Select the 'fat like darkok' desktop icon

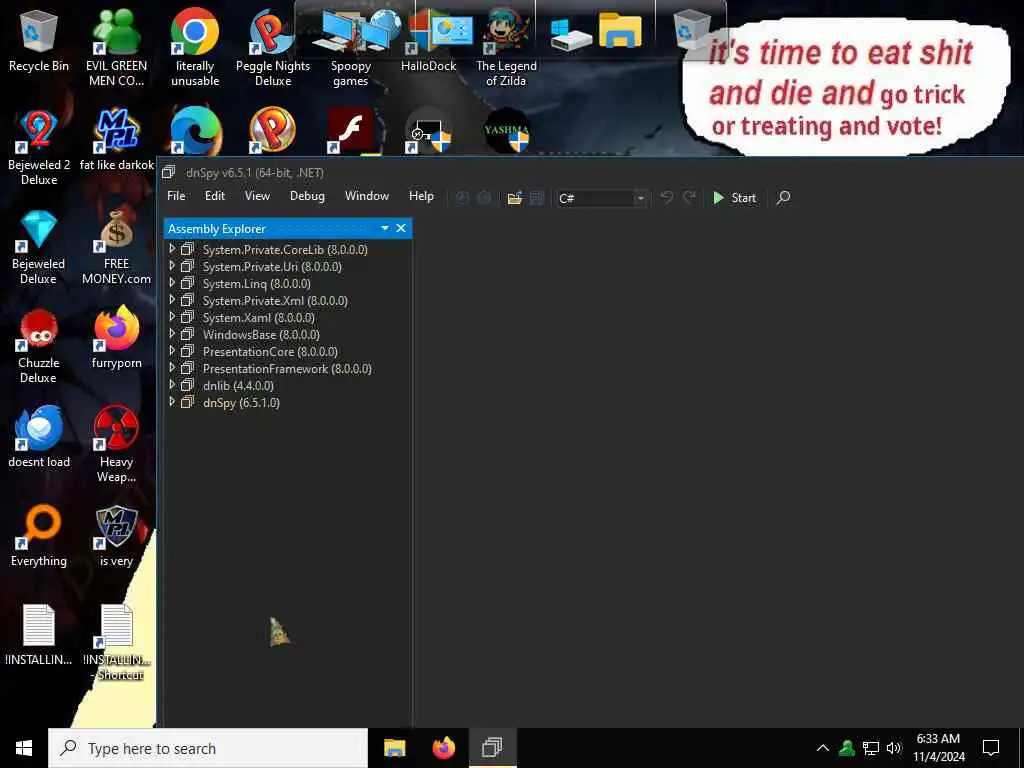tap(116, 140)
